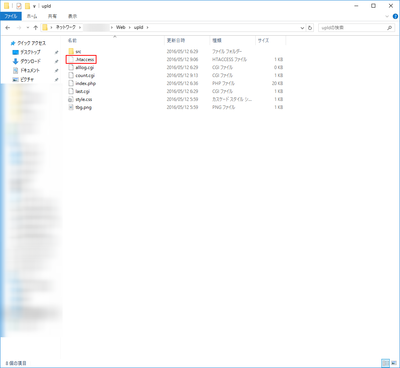Click the pin icon beside ダウンロード

click(56, 61)
